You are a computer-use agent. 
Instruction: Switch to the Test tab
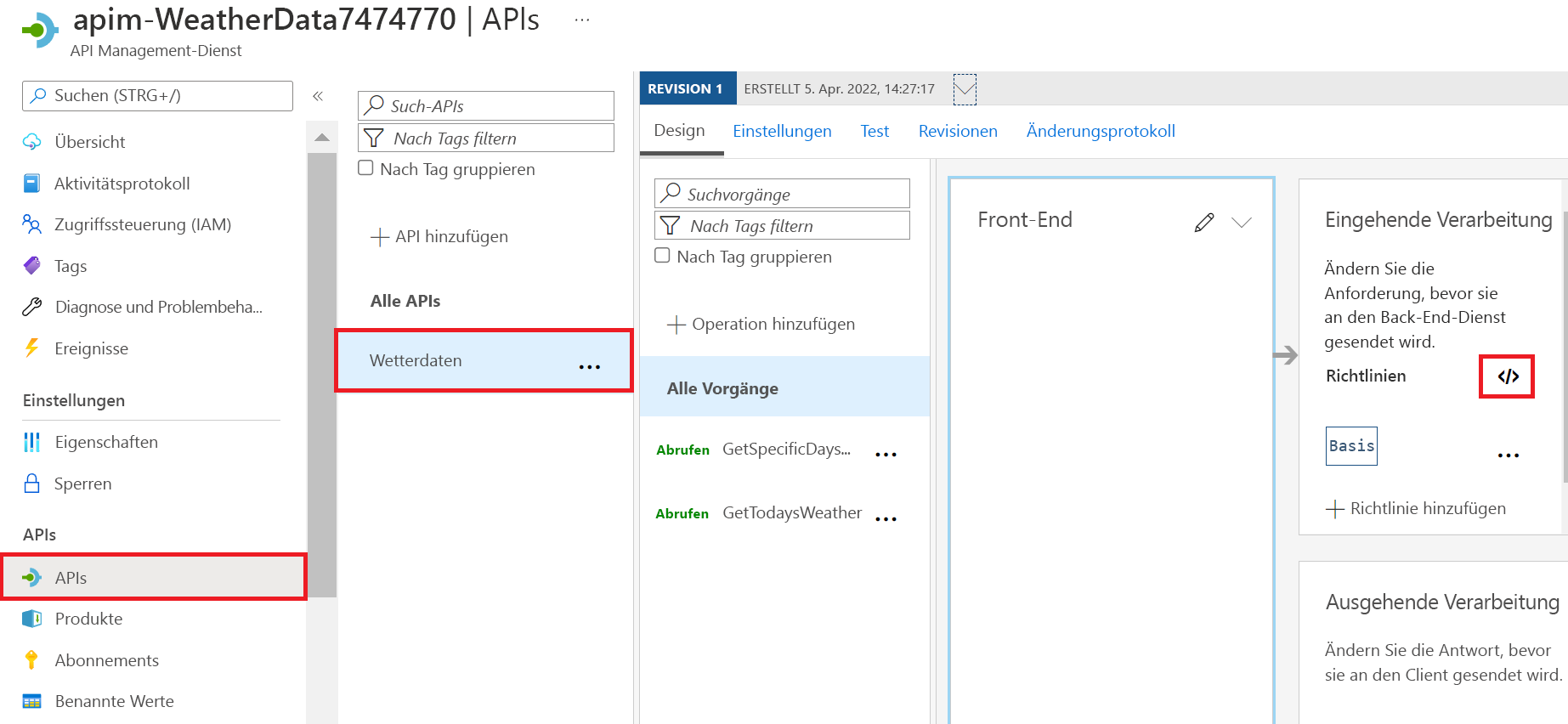tap(875, 131)
